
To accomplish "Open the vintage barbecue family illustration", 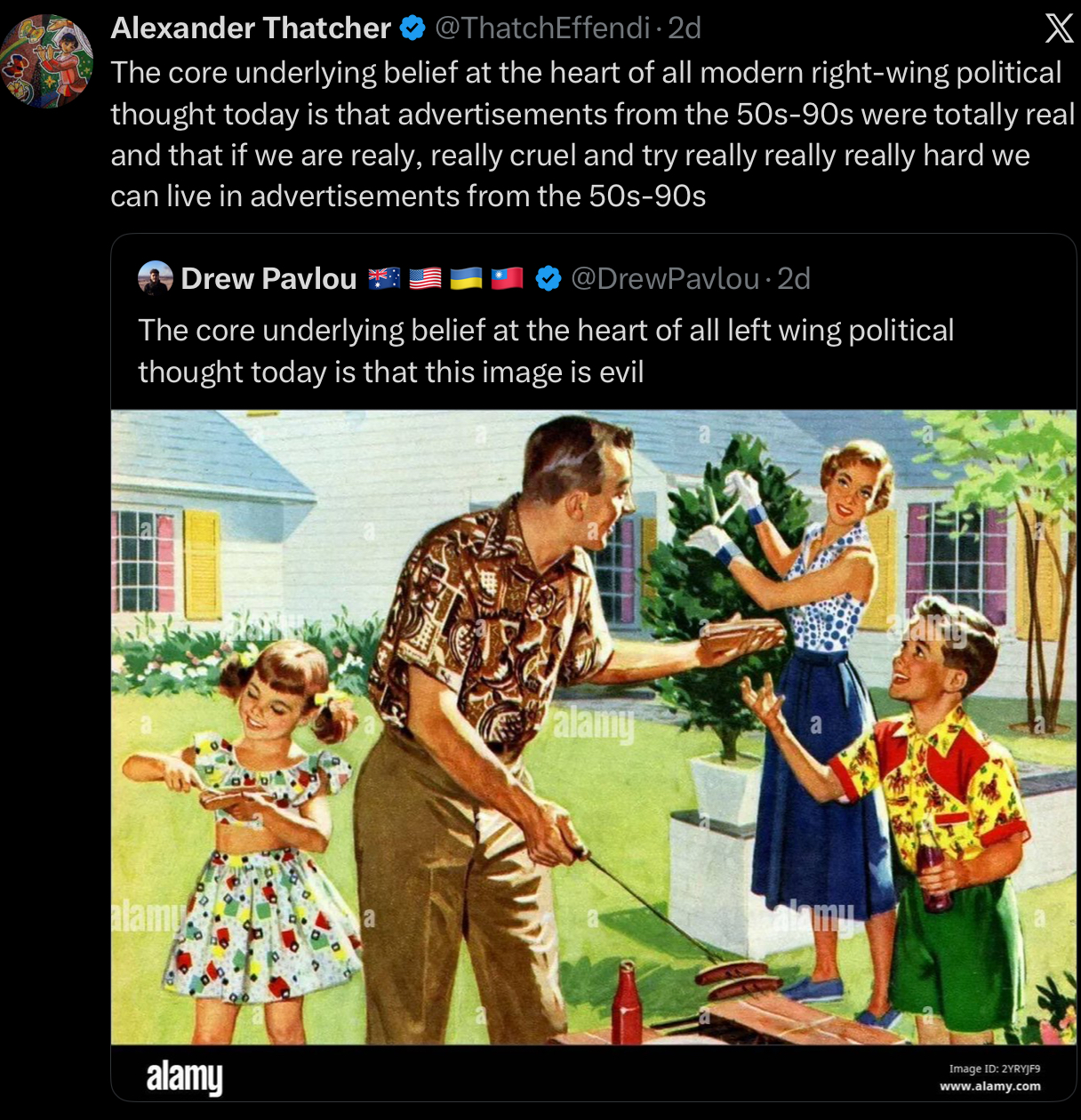I will pyautogui.click(x=593, y=726).
